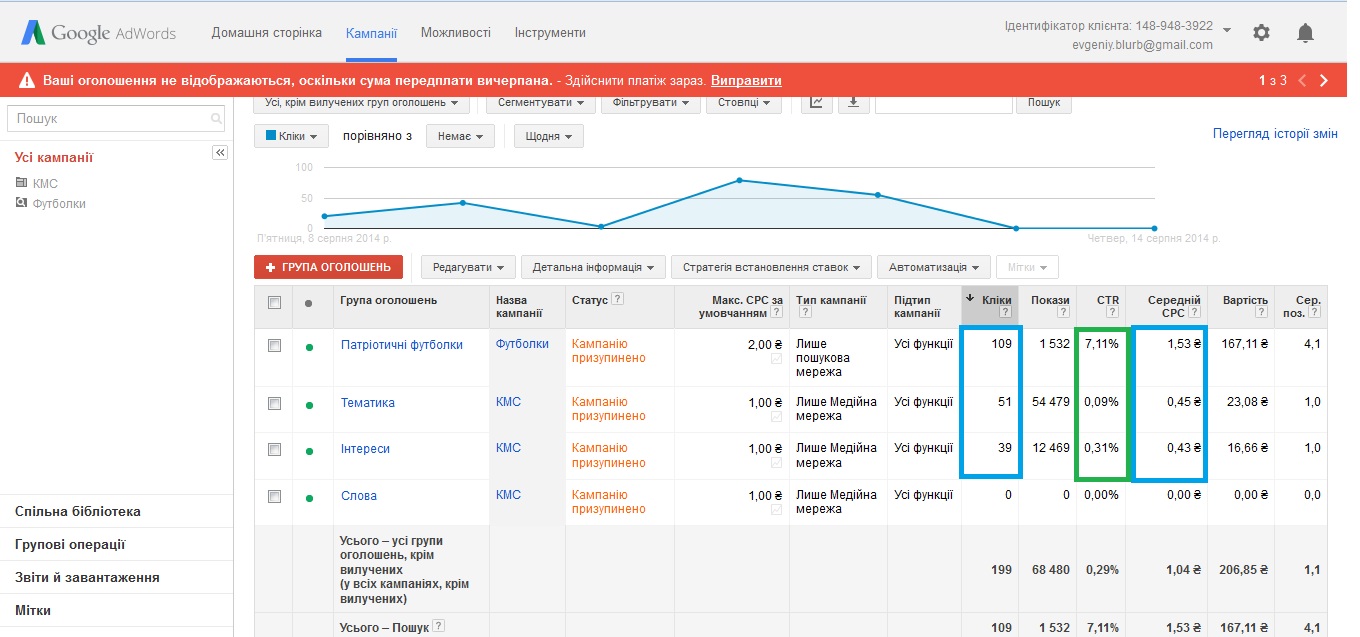
Task: Open help icon for Кліки column
Action: tap(1005, 313)
